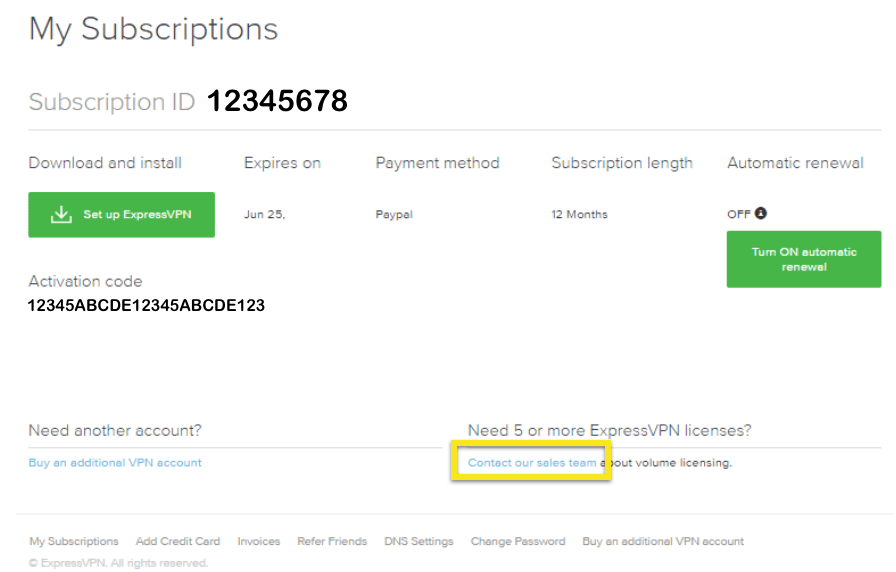Click the Download and install column header
Viewport: 896px width, 572px height.
(105, 163)
